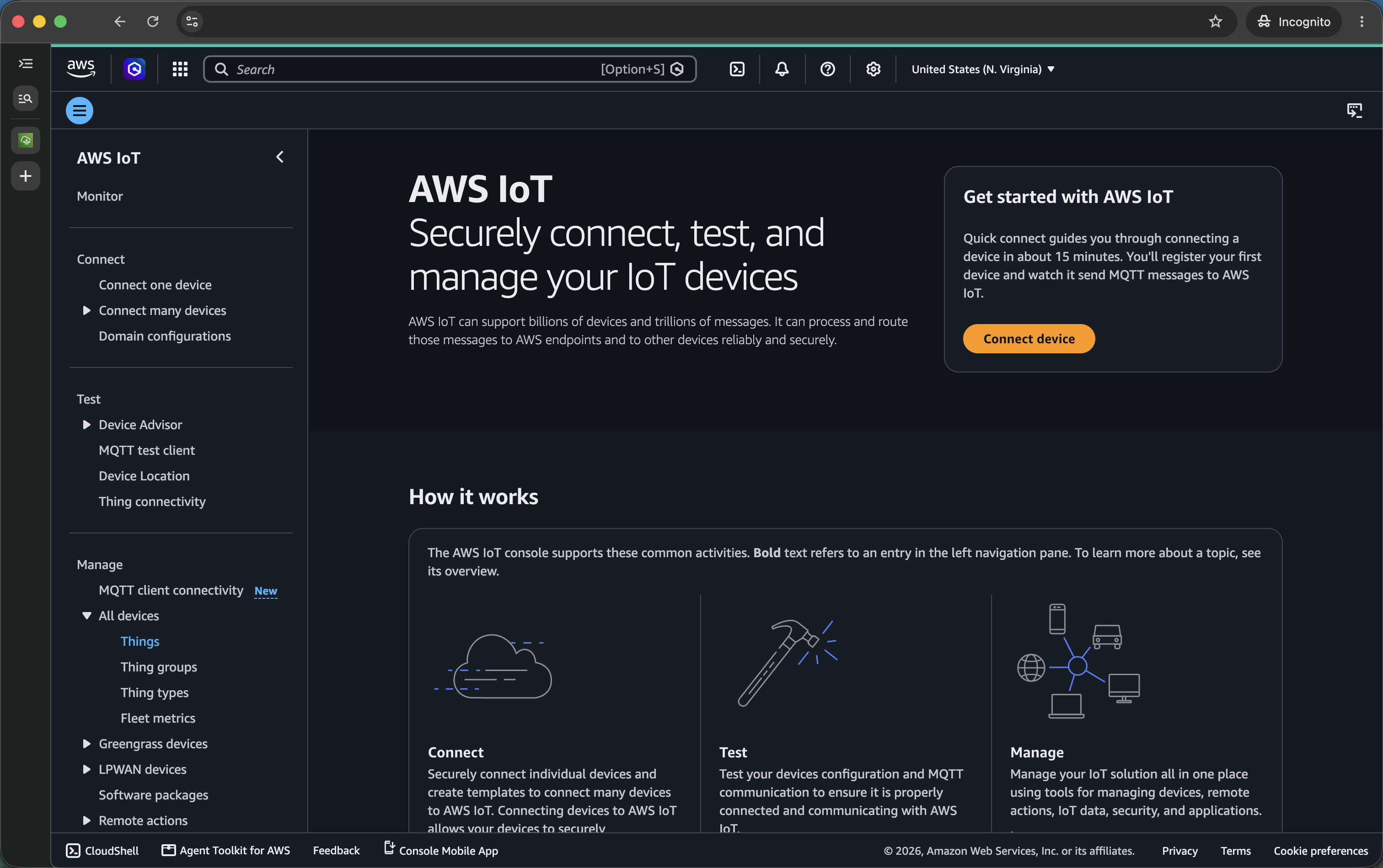
Task: Open Device Location
Action: click(144, 476)
